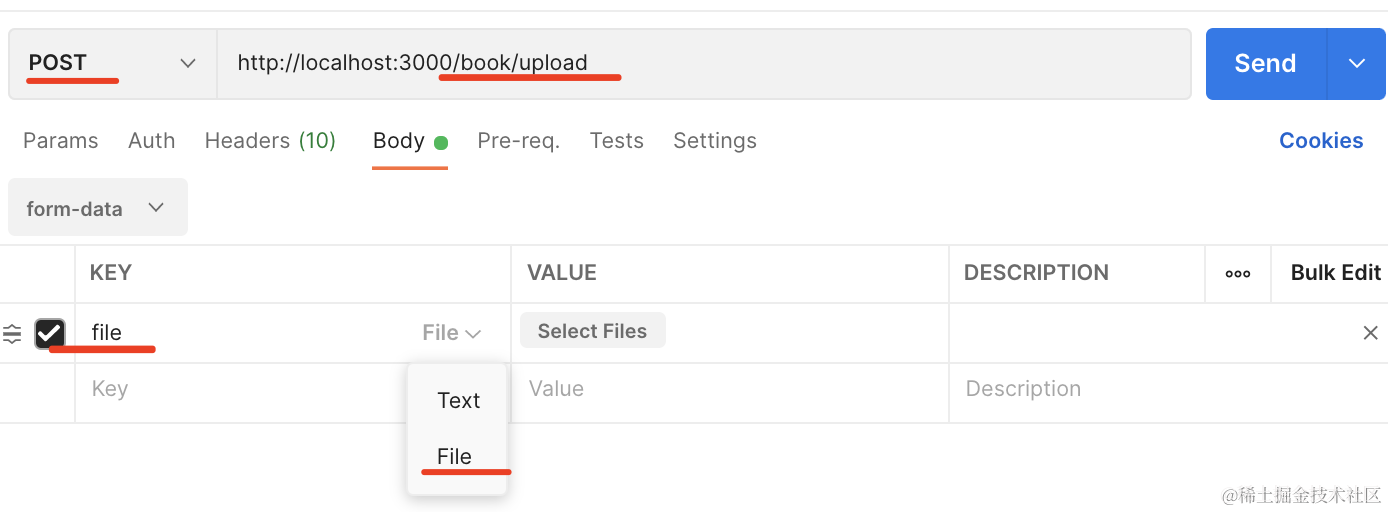
Task: Open the Cookies link
Action: click(1320, 141)
